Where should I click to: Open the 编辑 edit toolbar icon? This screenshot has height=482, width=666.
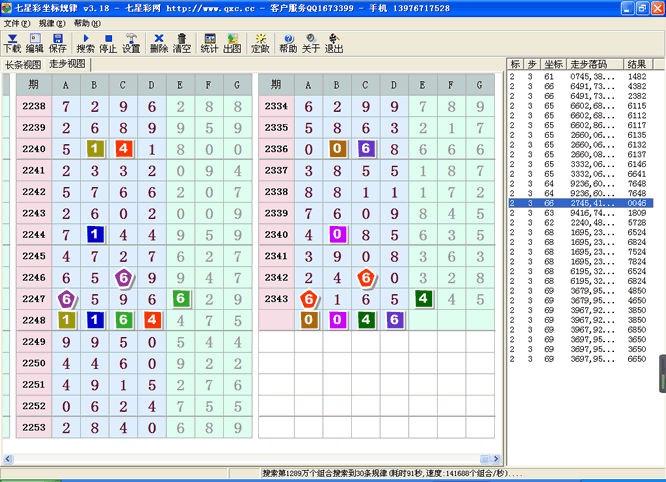tap(35, 43)
